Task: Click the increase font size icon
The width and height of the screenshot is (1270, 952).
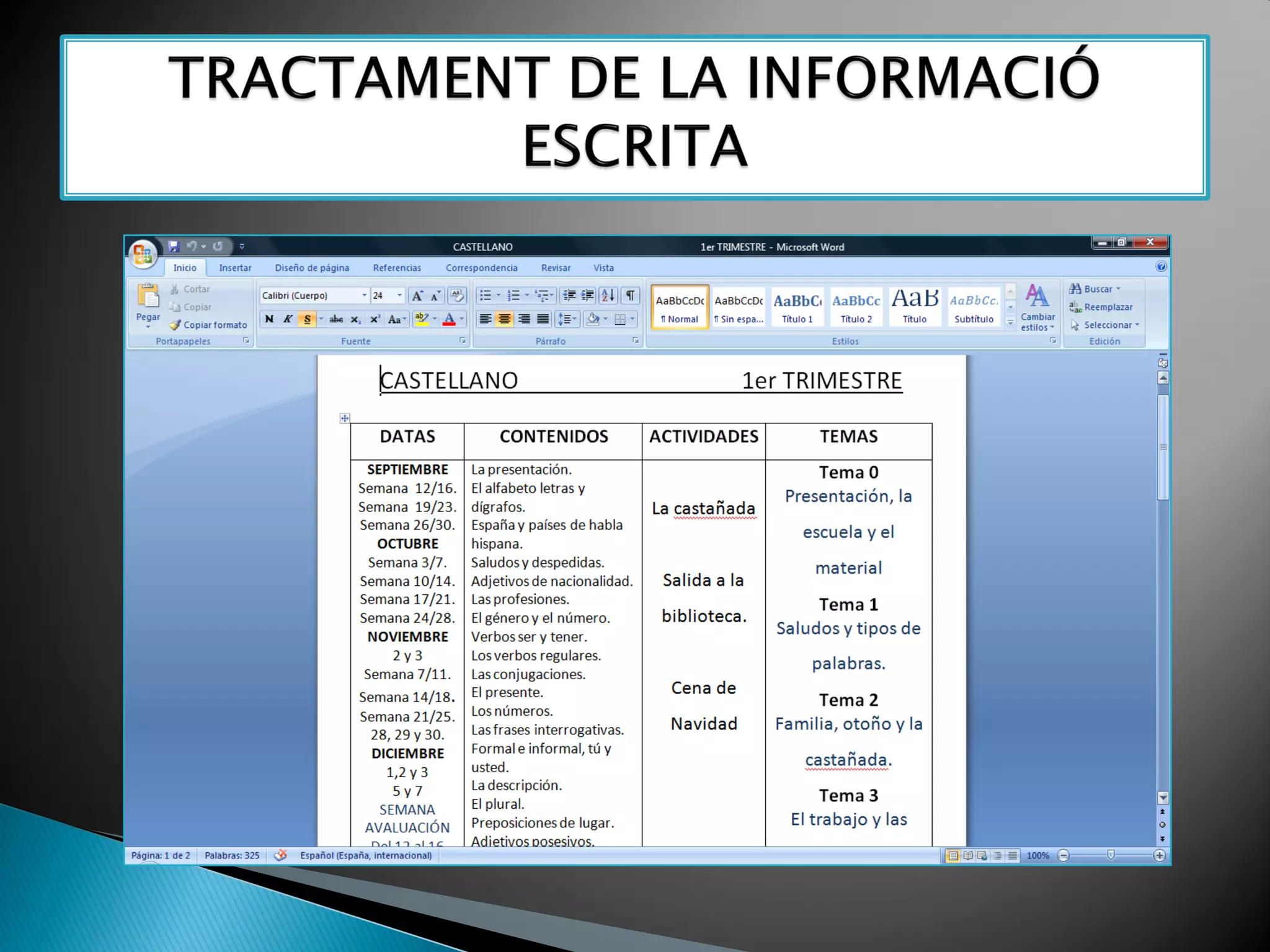Action: 417,296
